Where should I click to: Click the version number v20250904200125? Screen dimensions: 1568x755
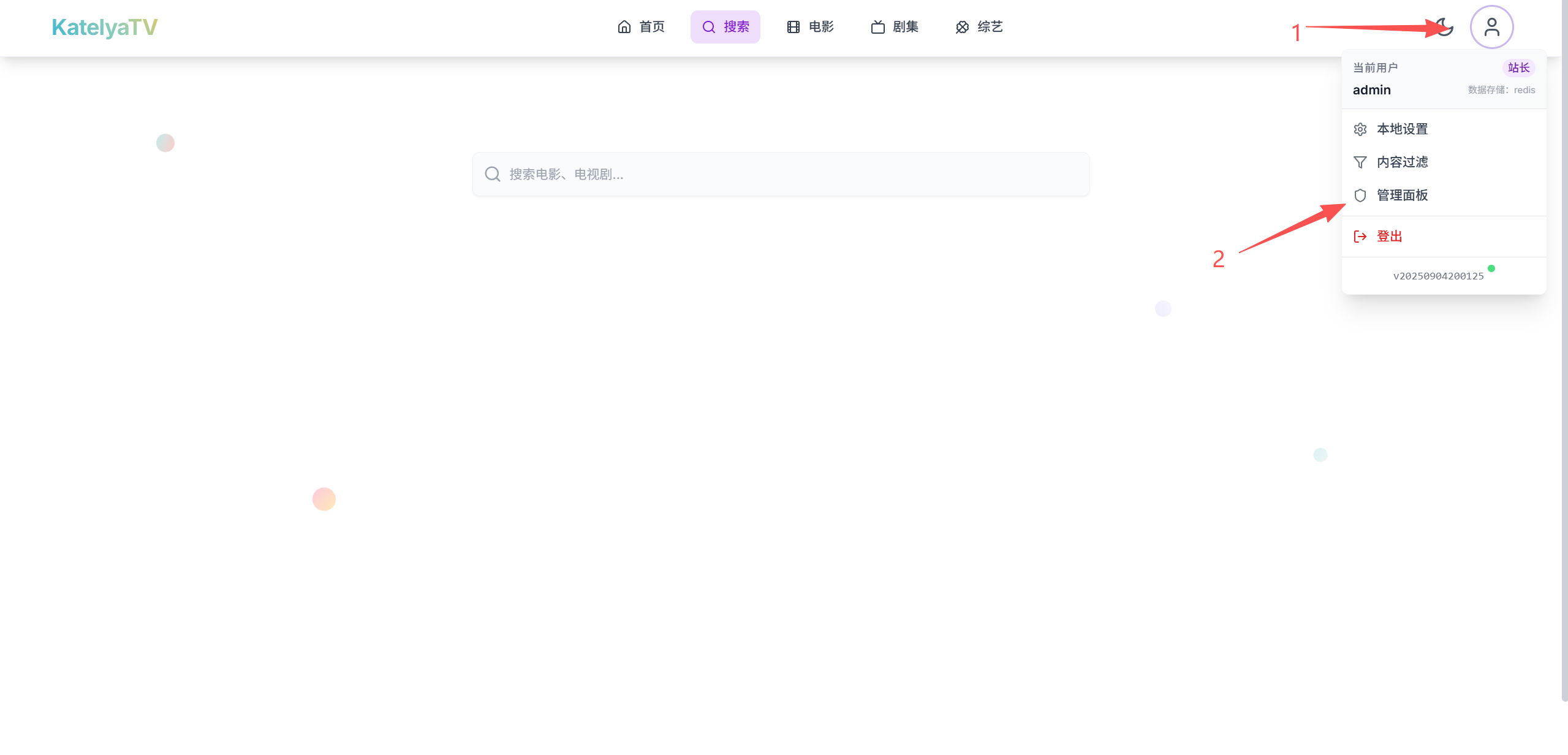point(1438,276)
